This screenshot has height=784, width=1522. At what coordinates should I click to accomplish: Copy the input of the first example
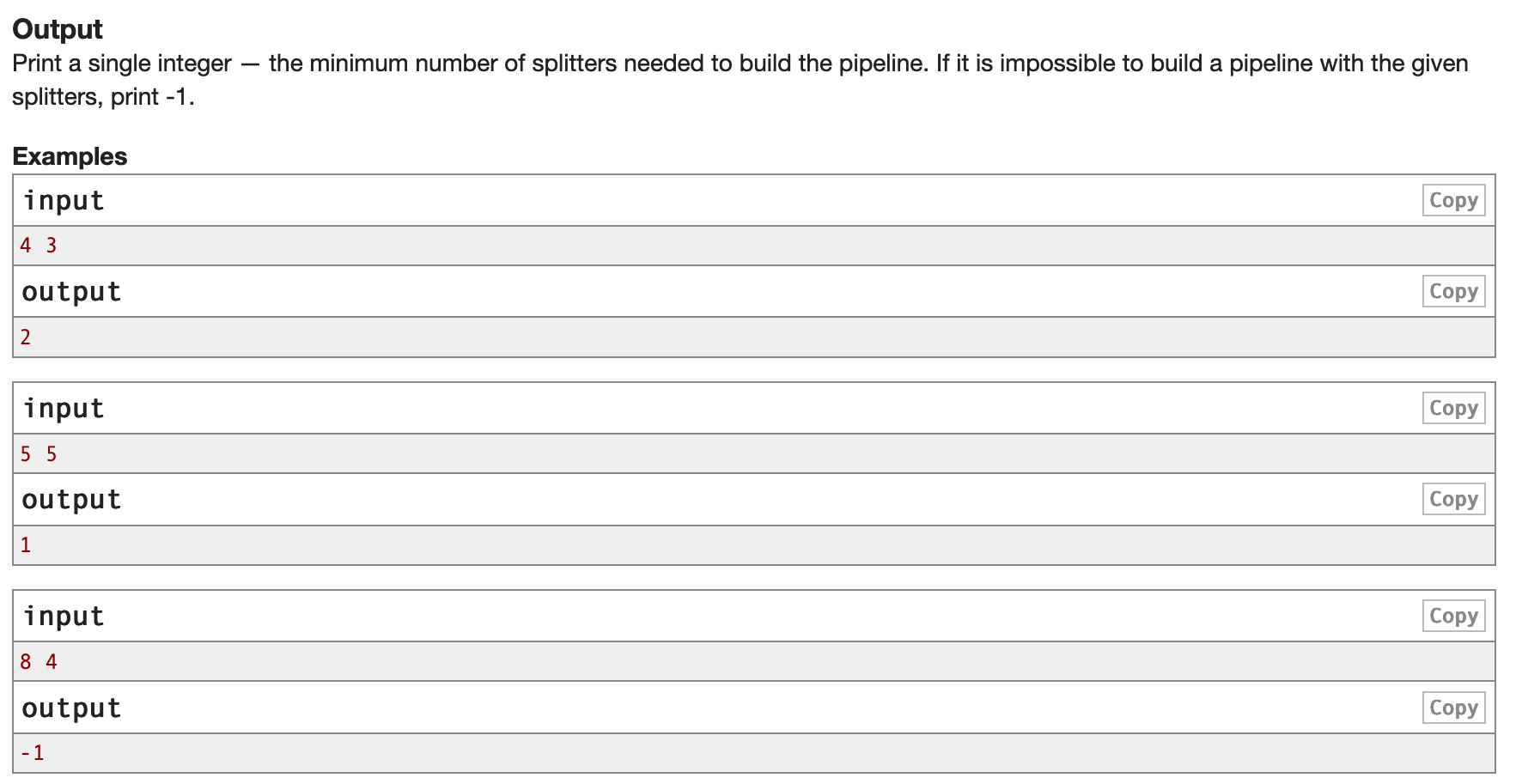tap(1453, 199)
